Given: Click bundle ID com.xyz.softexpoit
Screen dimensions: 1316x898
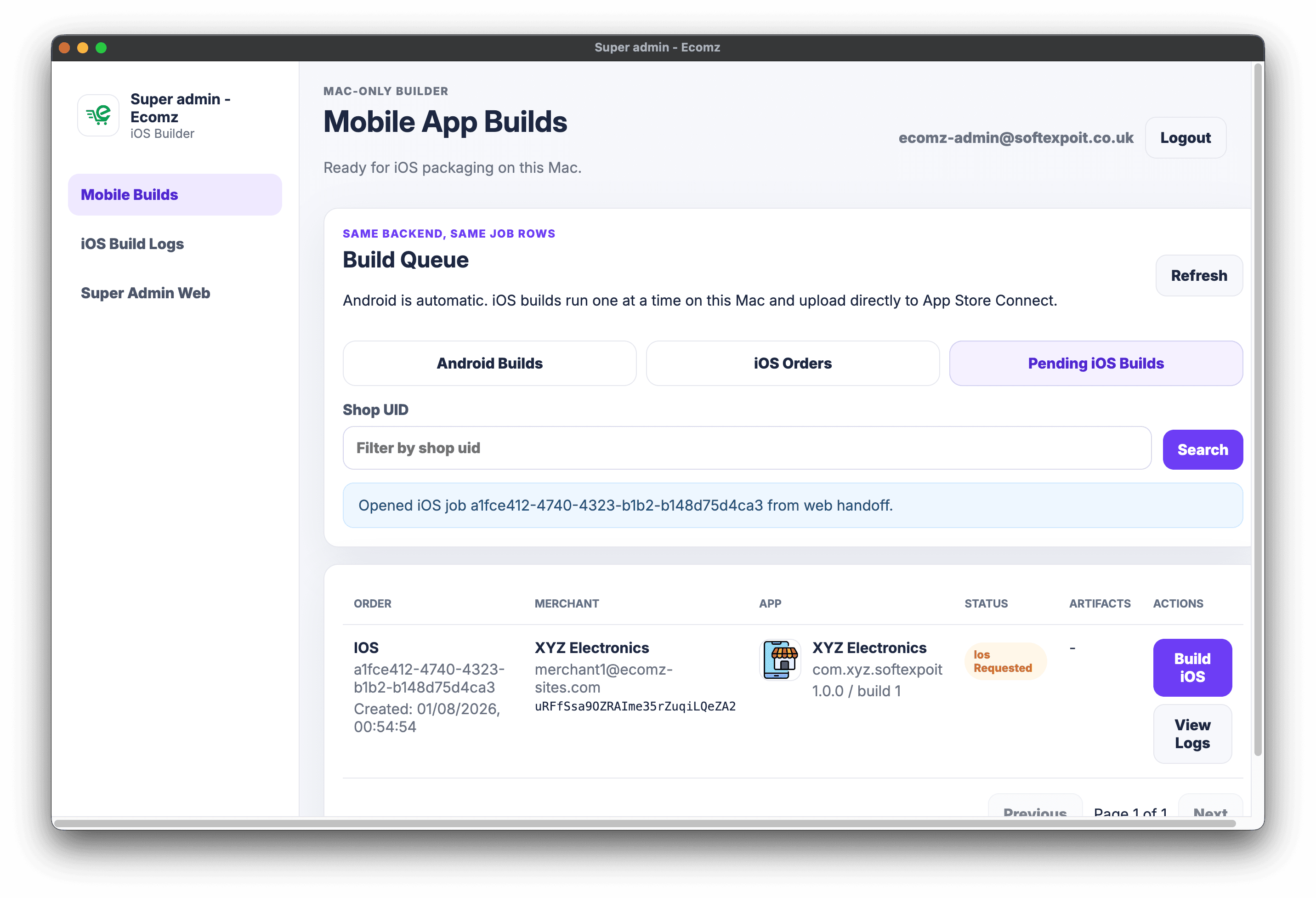Looking at the screenshot, I should (877, 669).
